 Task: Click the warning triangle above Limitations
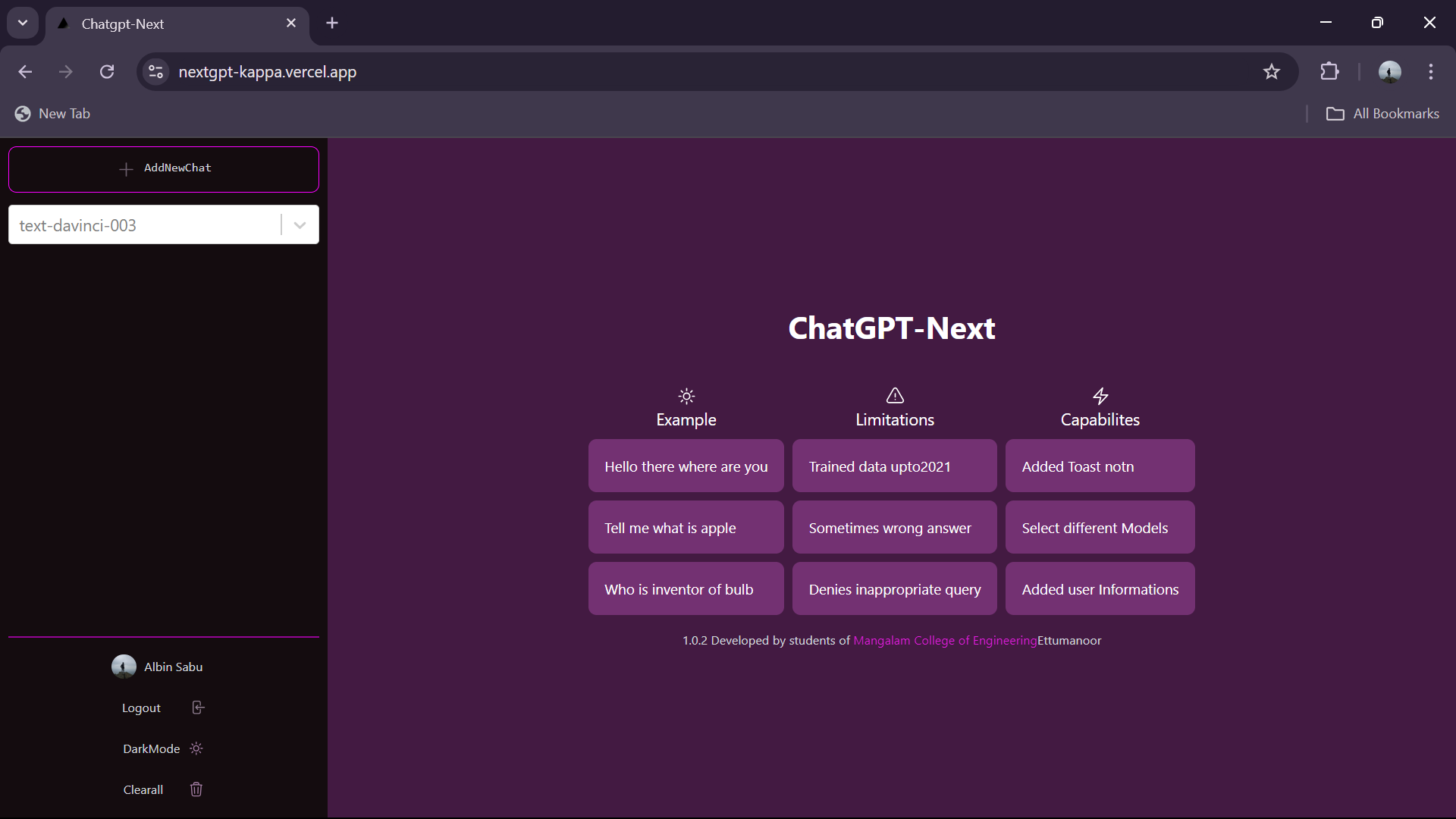point(895,395)
